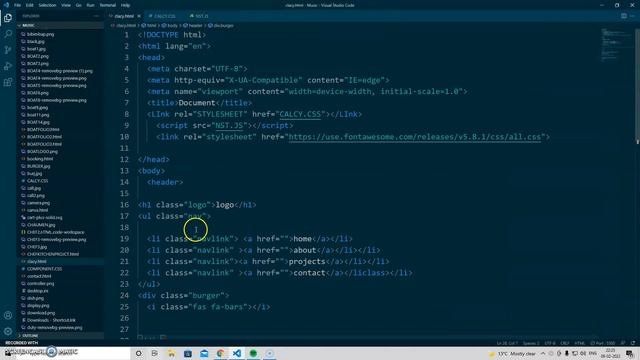
Task: Open the Explorer view in activity bar
Action: [8, 18]
